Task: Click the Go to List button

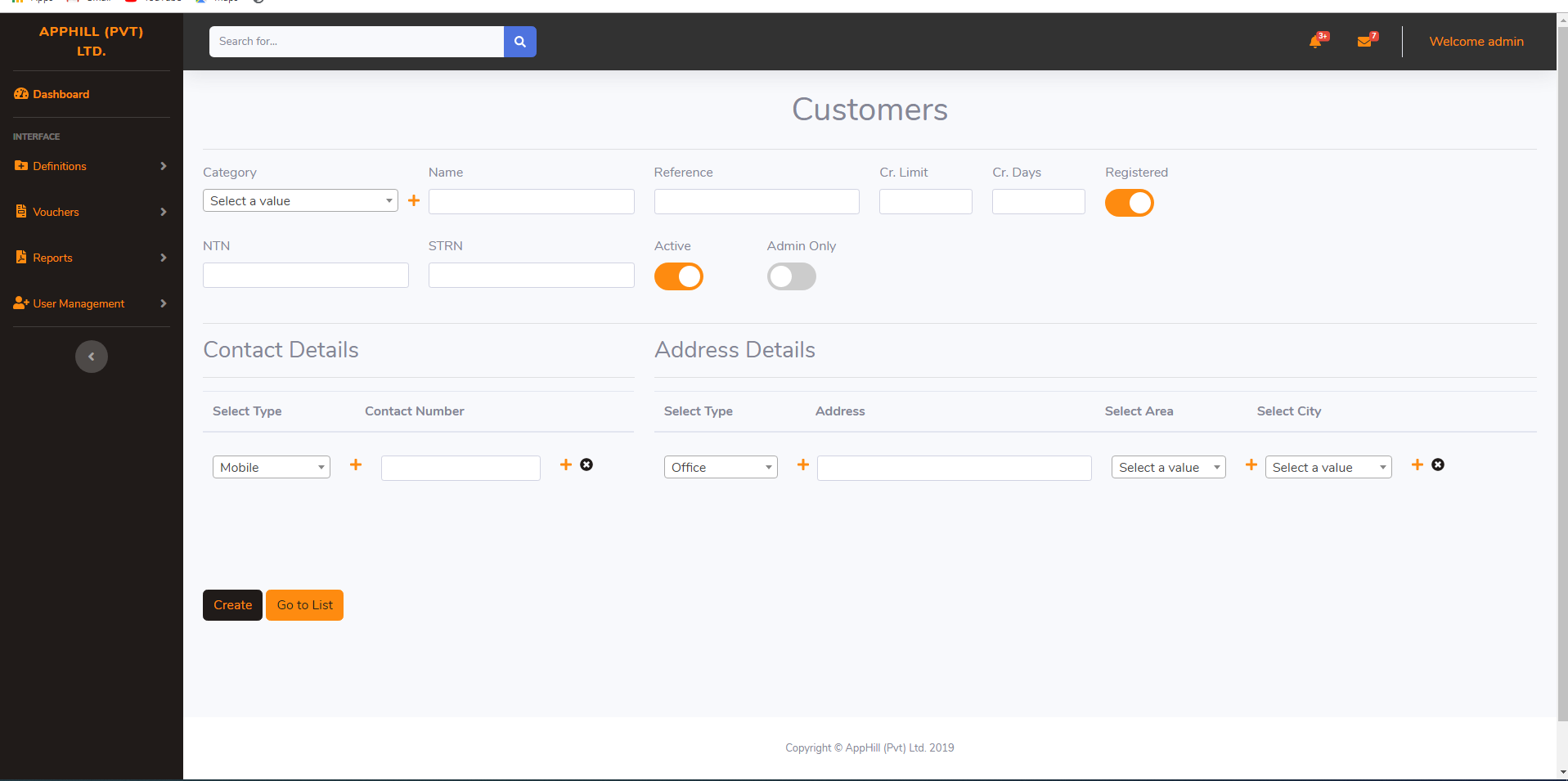Action: (x=304, y=605)
